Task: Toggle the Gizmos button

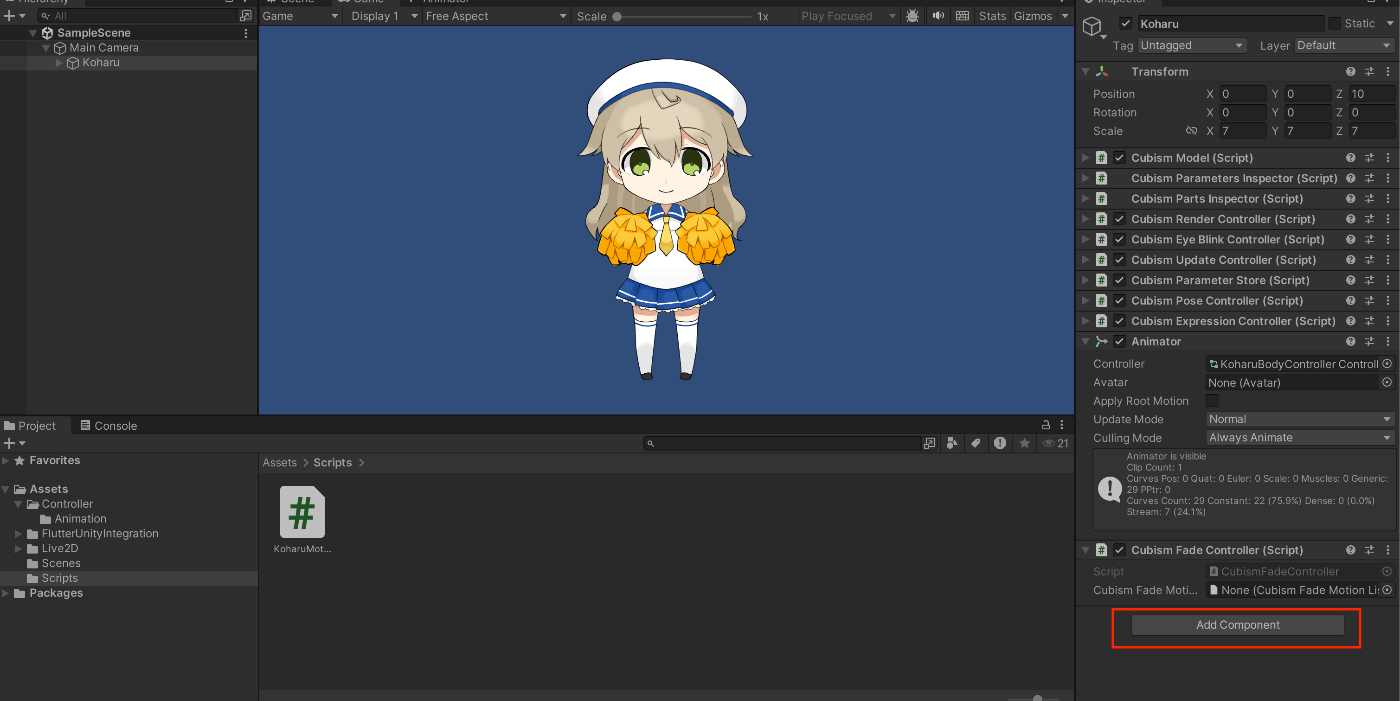Action: point(1033,16)
